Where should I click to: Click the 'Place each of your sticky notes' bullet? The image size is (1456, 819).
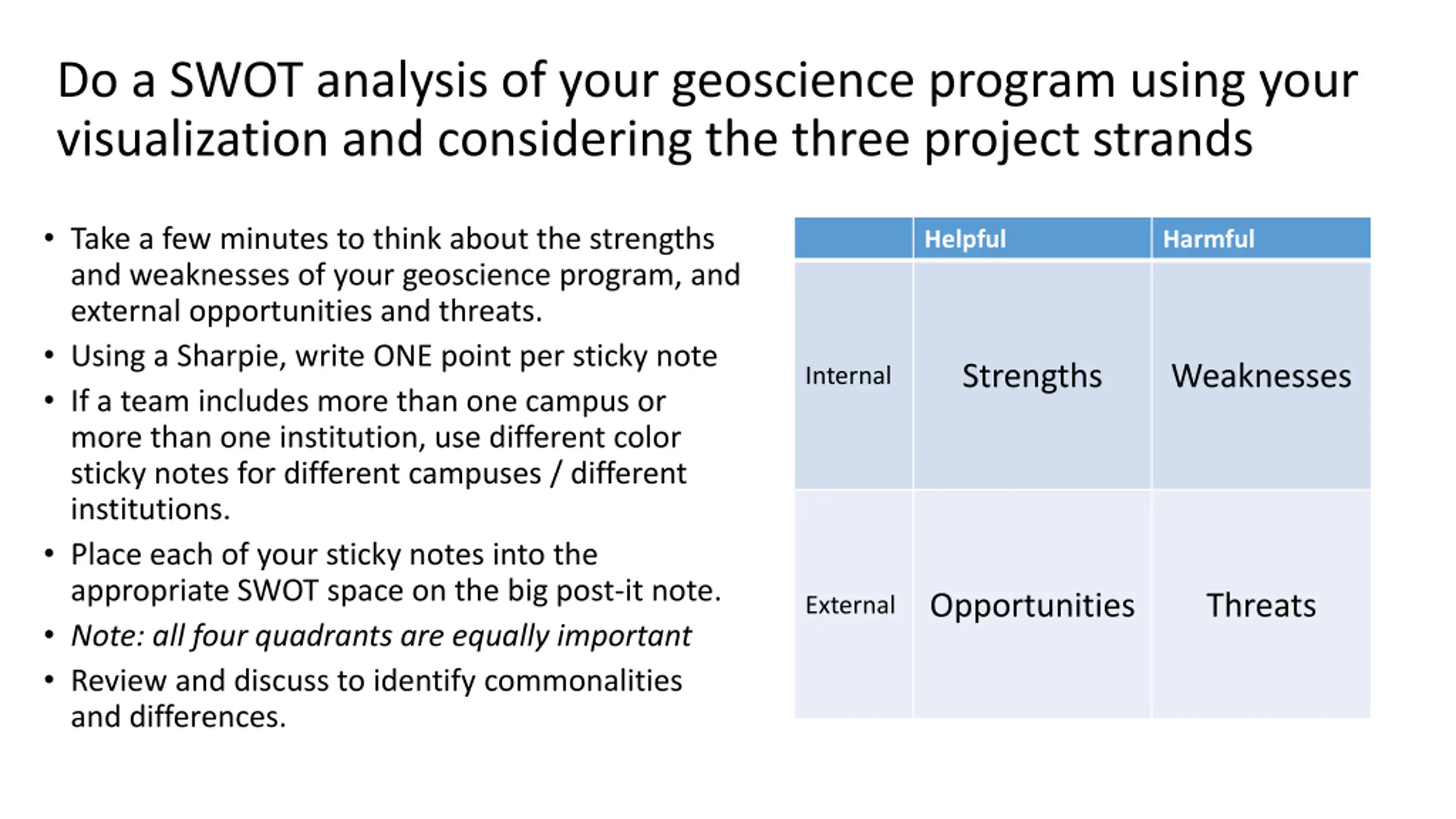396,572
